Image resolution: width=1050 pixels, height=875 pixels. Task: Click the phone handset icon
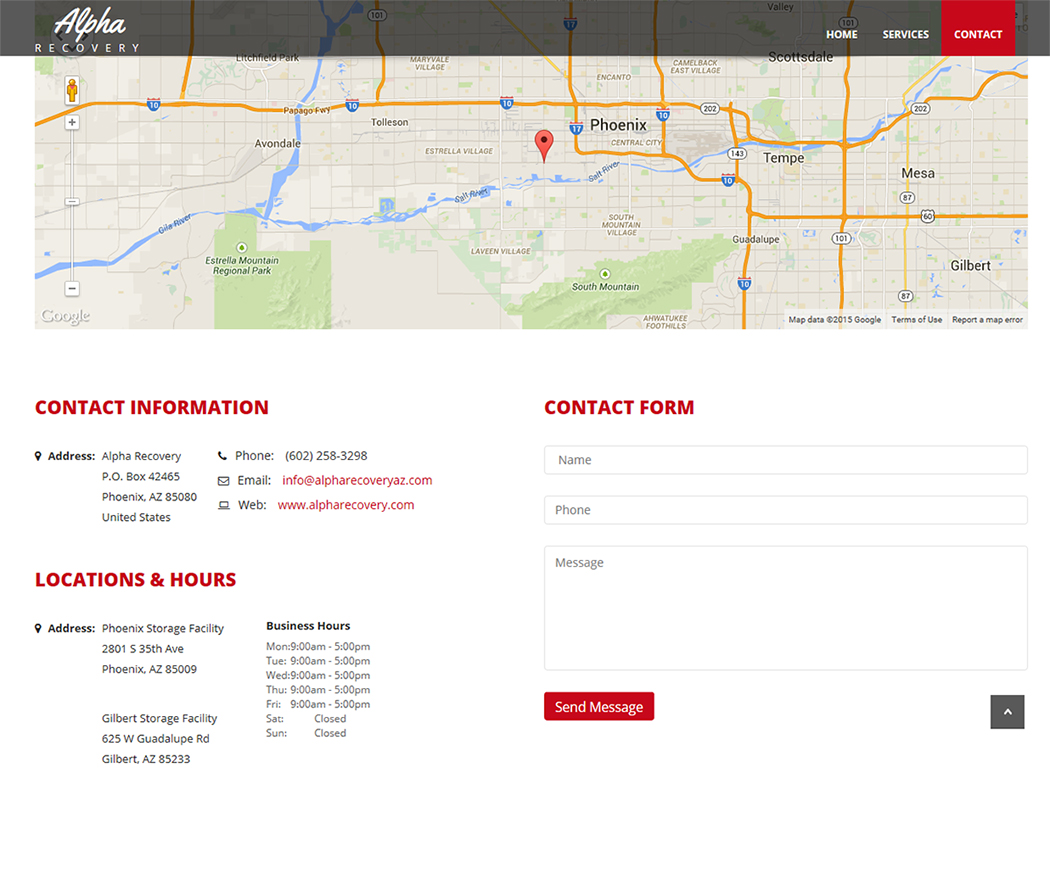pyautogui.click(x=222, y=455)
